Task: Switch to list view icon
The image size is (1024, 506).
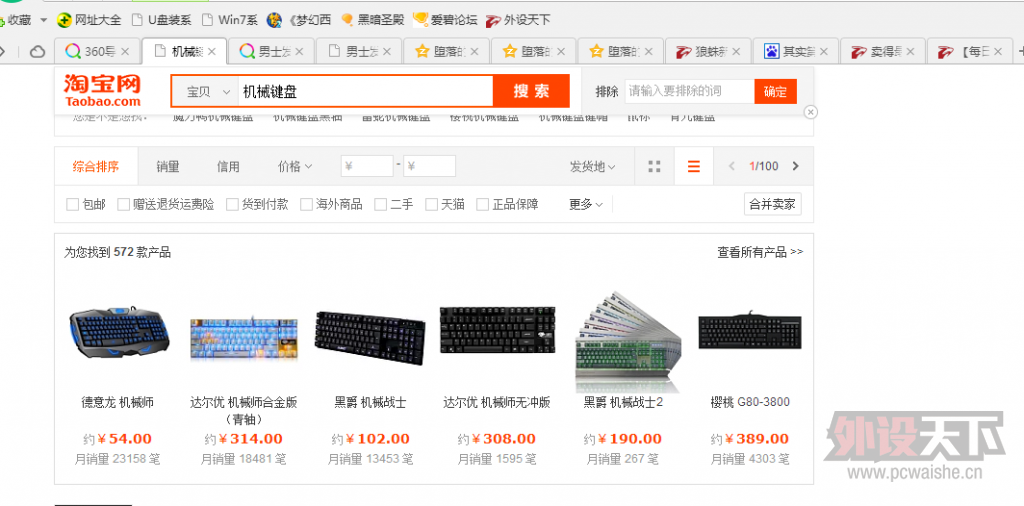Action: pyautogui.click(x=694, y=166)
